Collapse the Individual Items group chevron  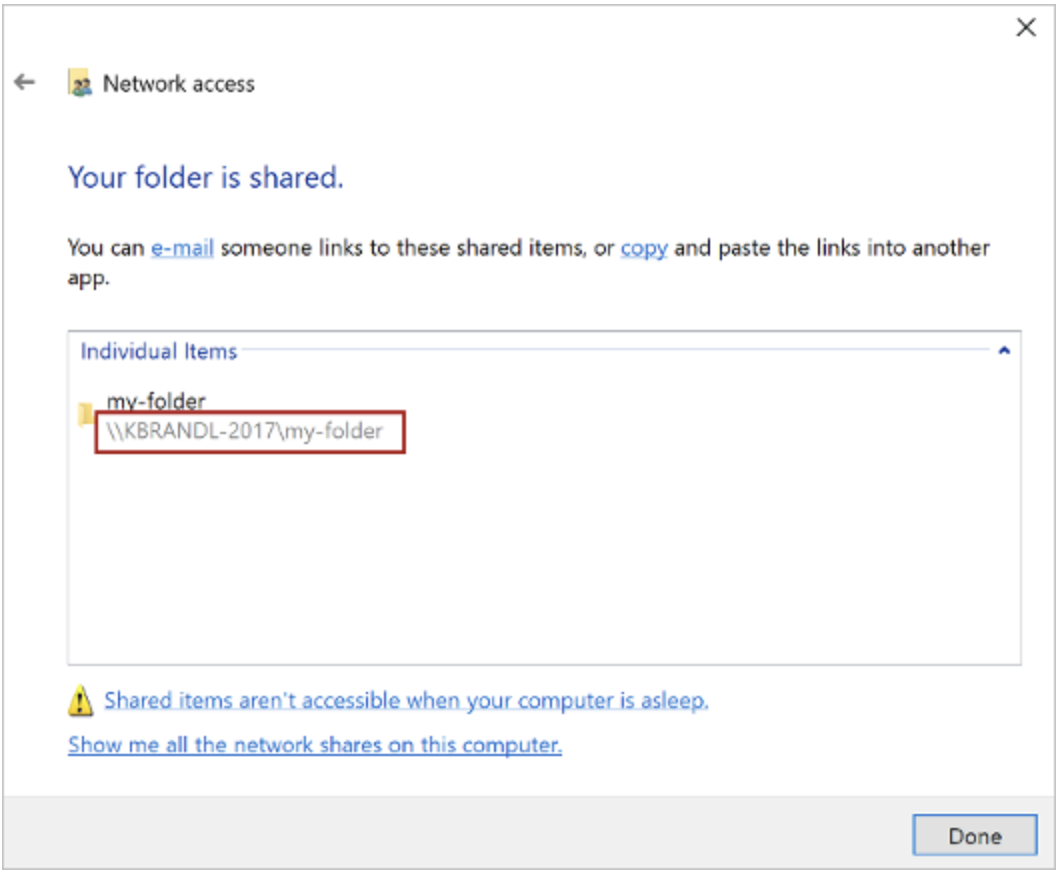(x=1004, y=351)
